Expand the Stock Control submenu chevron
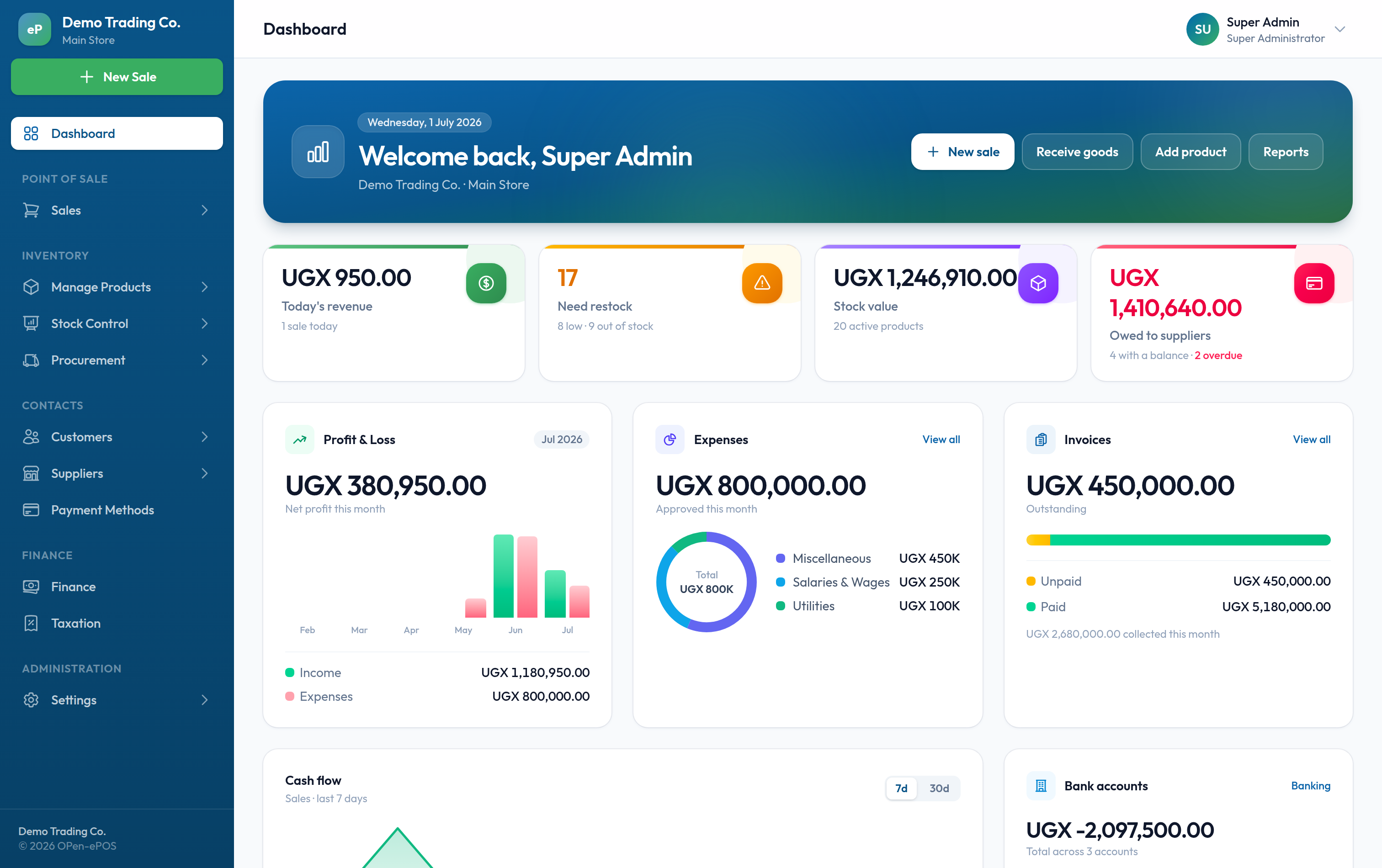Screen dimensions: 1382x868 coord(205,323)
